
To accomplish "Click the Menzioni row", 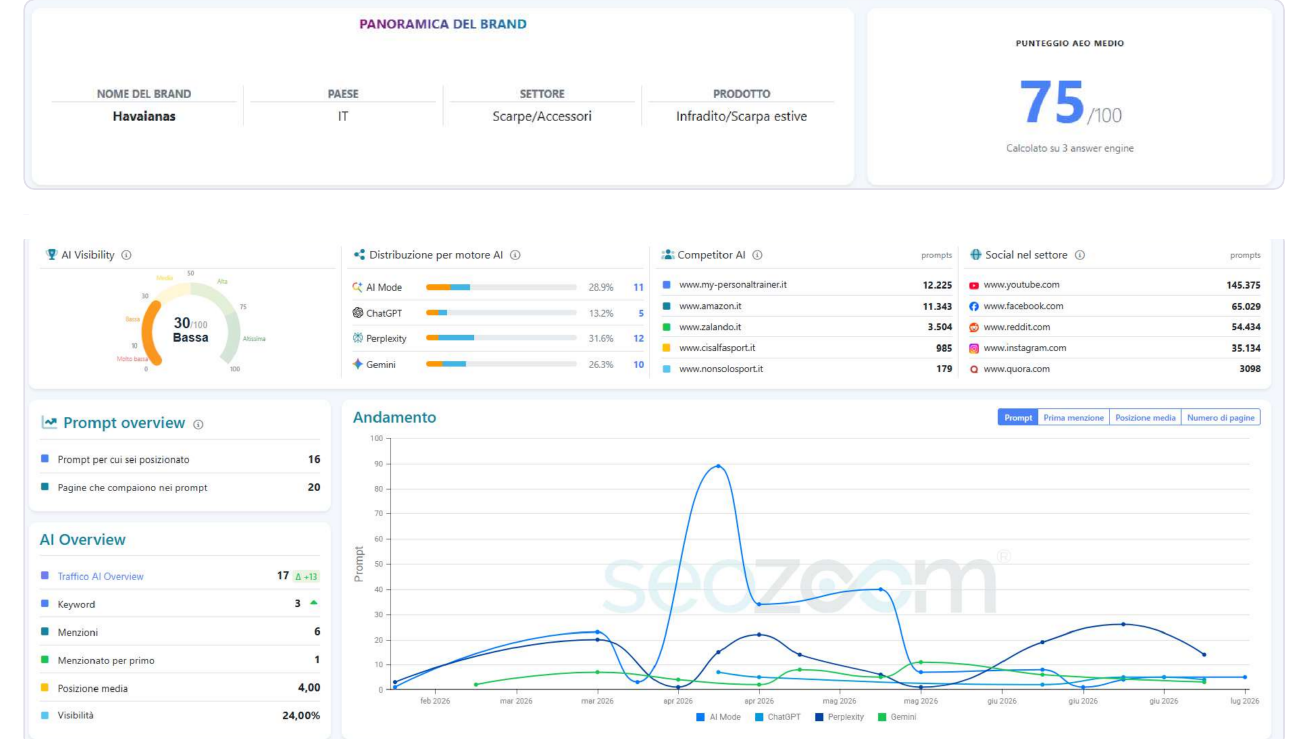I will pos(180,632).
